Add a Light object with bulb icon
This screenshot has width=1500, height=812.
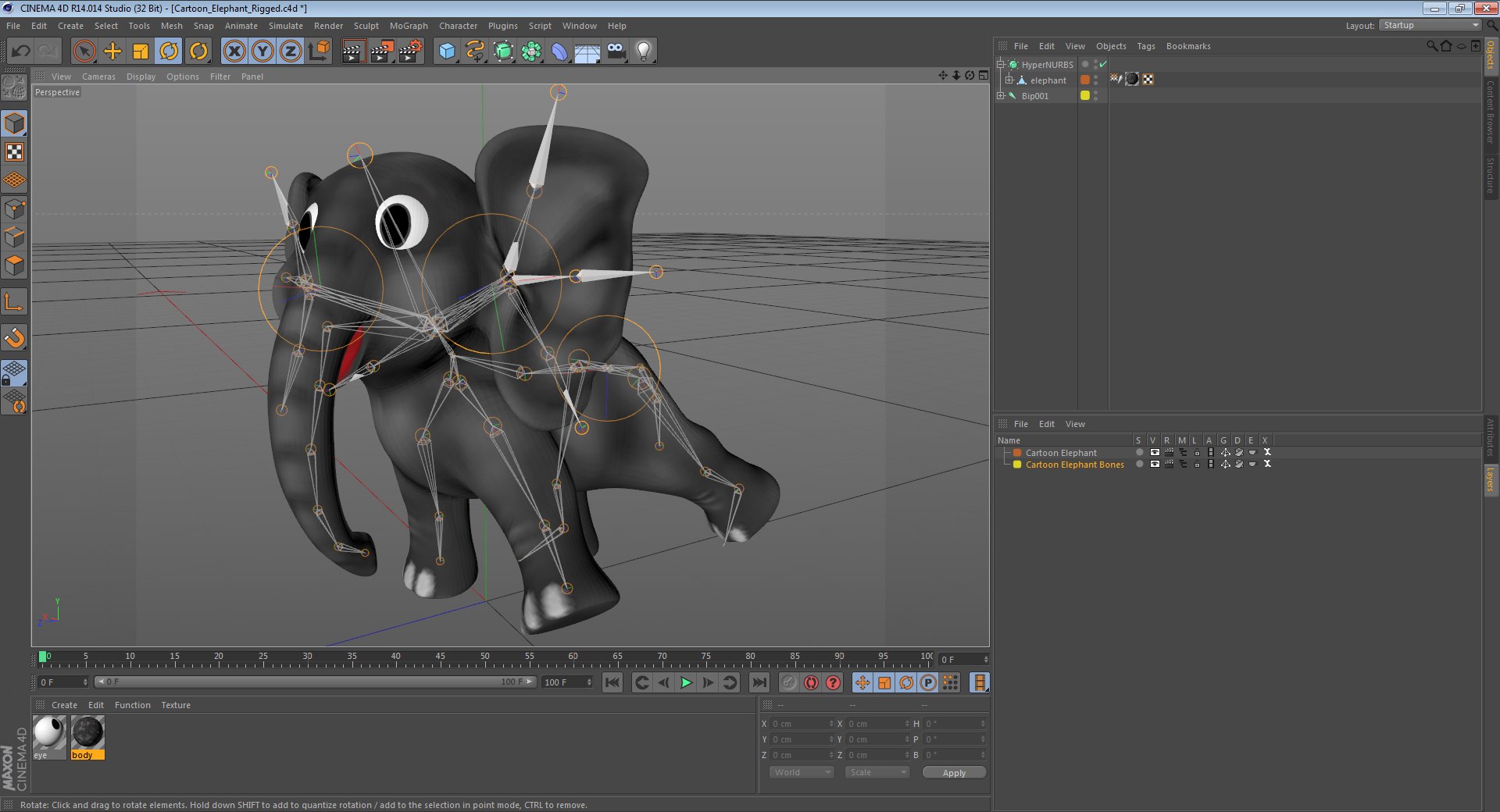pos(644,52)
